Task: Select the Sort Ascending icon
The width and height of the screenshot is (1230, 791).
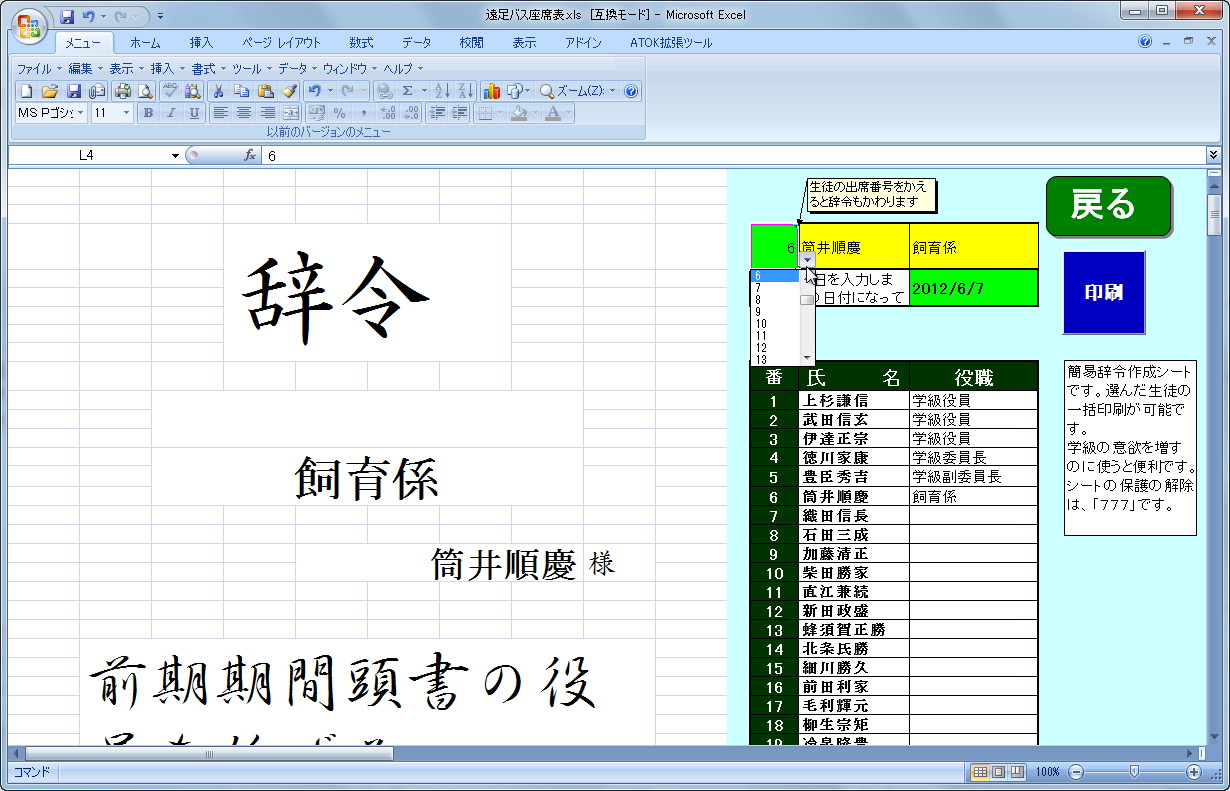Action: click(x=441, y=90)
